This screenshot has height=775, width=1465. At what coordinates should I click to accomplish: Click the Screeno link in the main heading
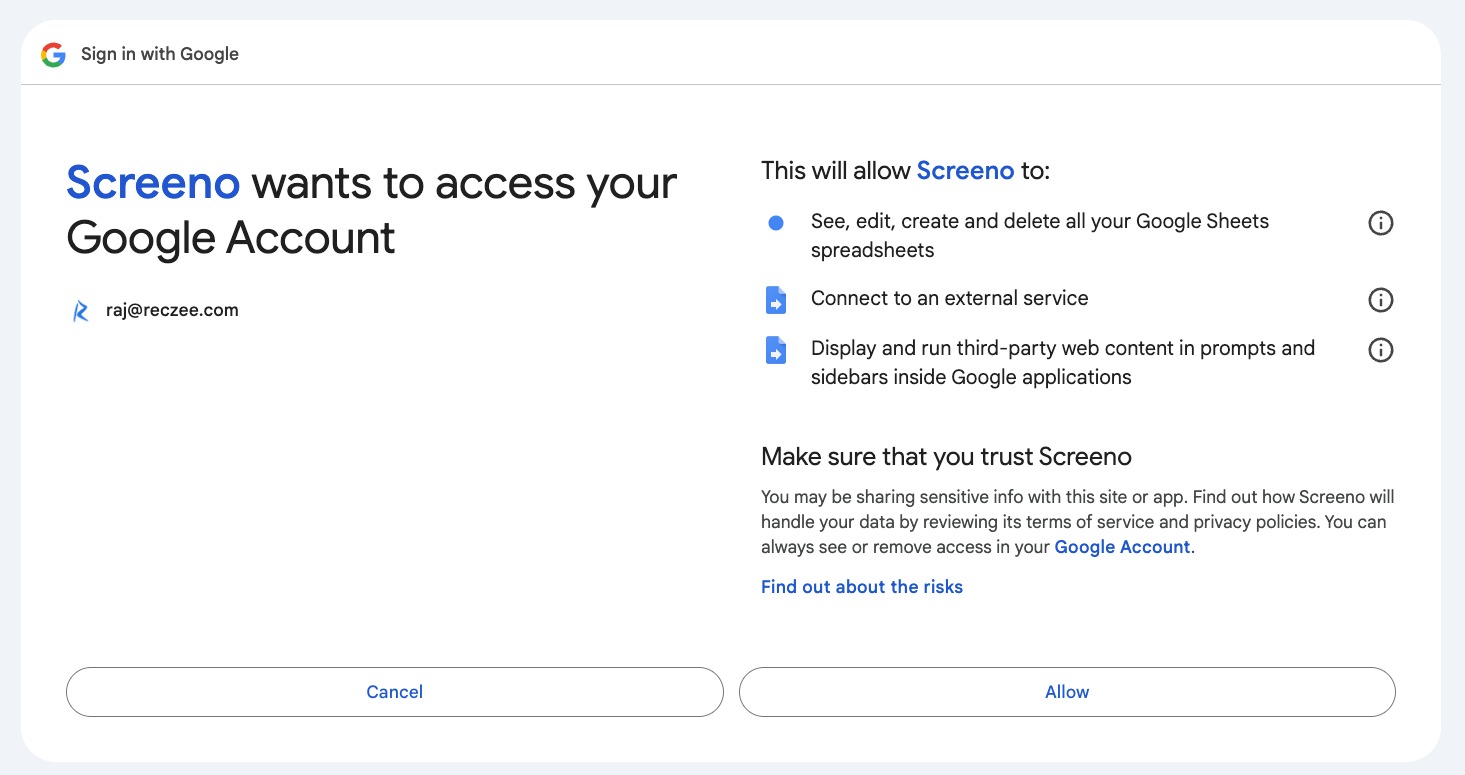(153, 183)
